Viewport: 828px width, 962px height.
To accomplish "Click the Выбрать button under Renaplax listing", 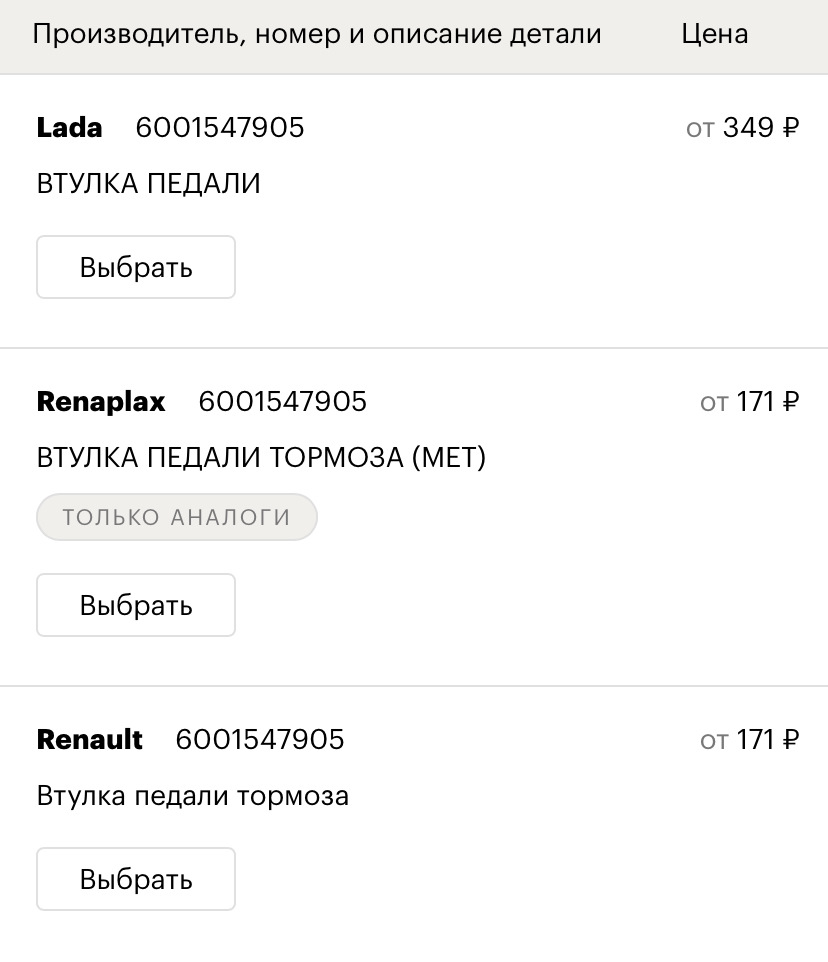I will click(135, 604).
